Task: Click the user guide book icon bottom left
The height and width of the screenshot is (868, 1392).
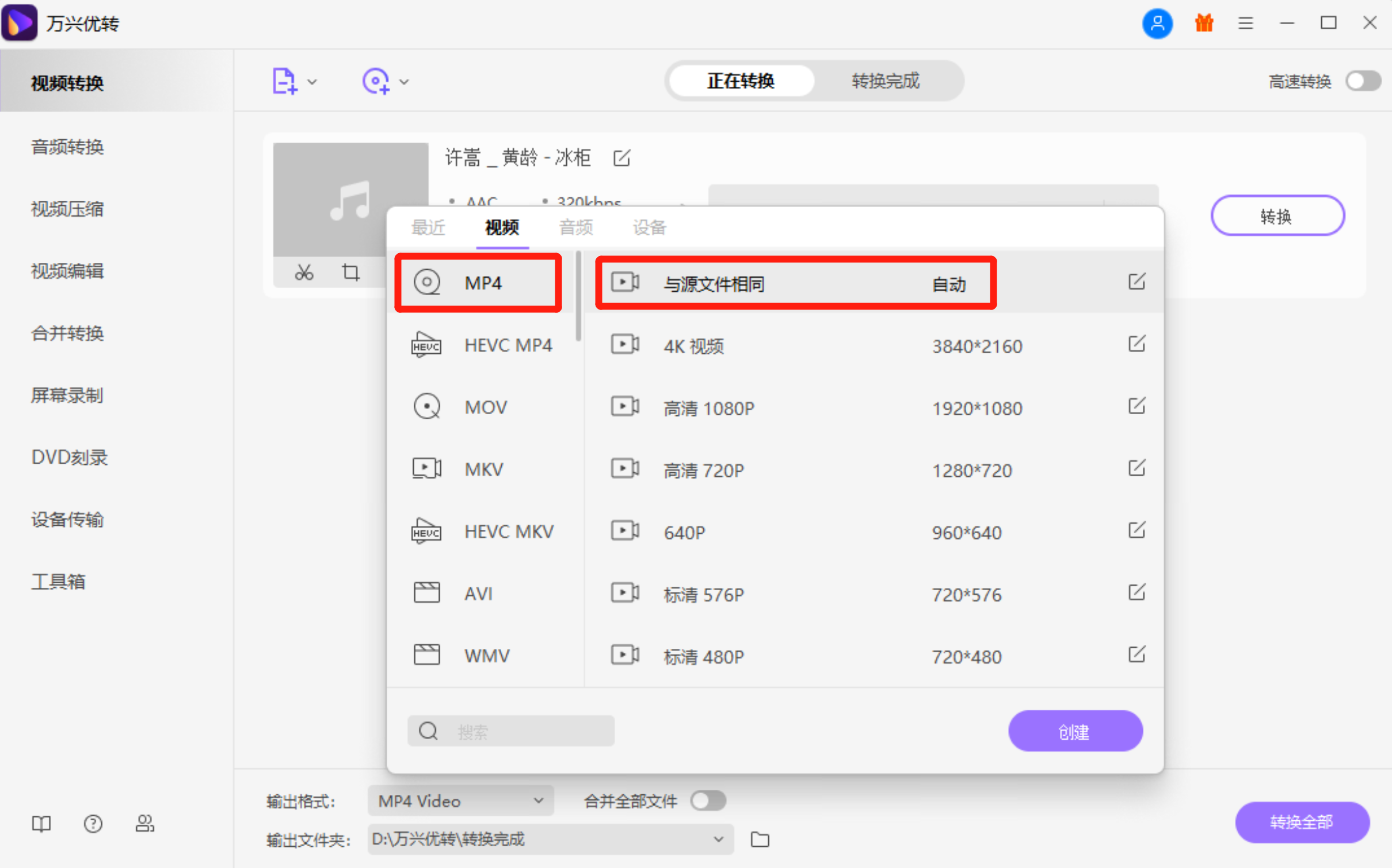Action: pos(41,824)
